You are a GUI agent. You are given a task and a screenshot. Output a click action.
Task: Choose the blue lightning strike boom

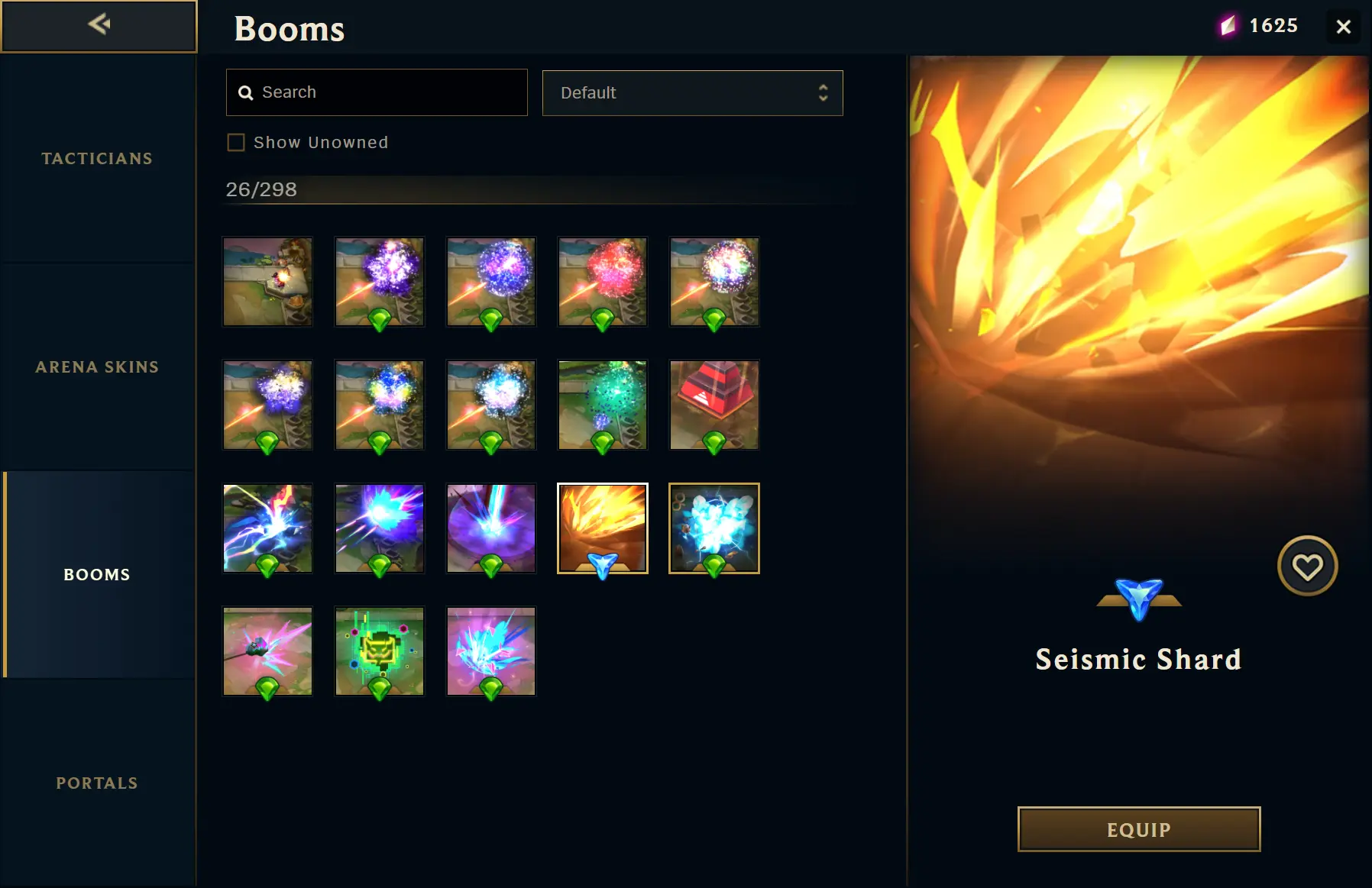pos(267,528)
